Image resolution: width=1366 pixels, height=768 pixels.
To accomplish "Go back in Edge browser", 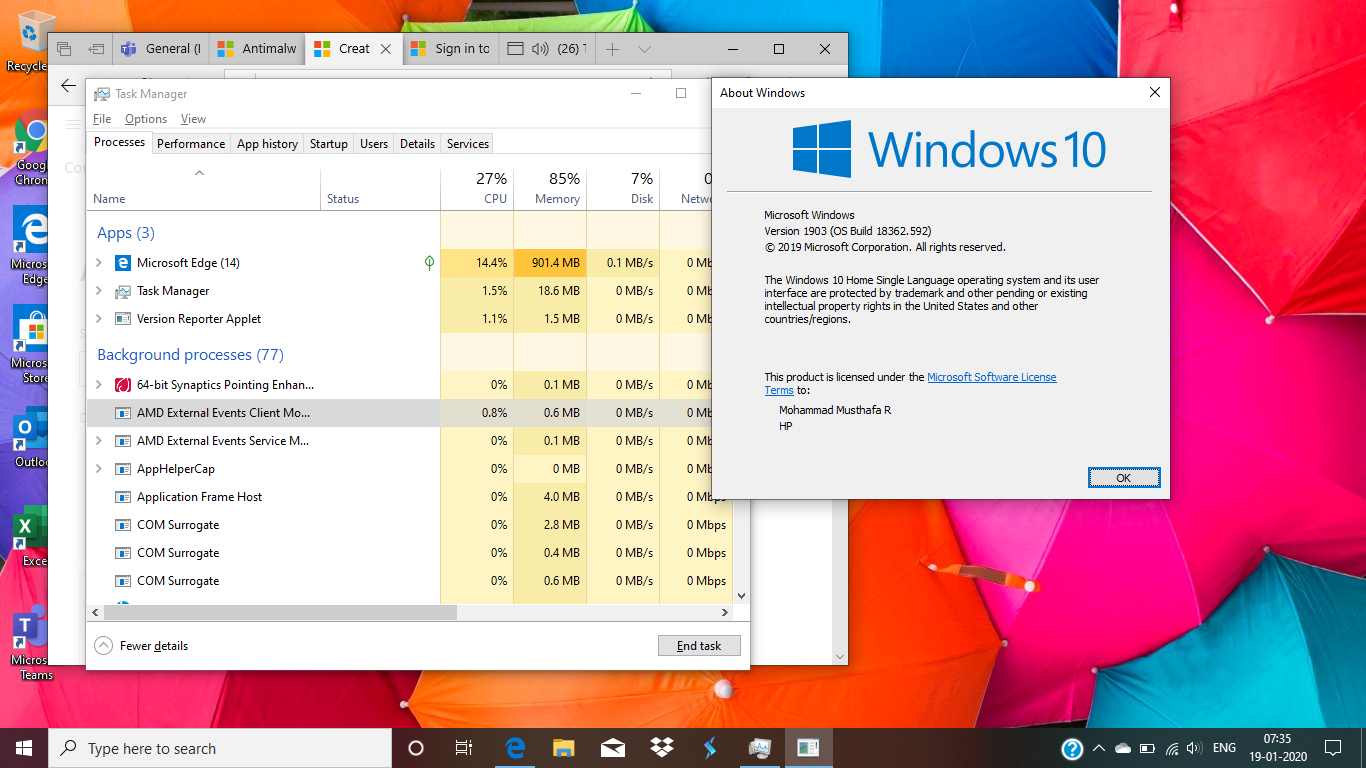I will [x=68, y=86].
